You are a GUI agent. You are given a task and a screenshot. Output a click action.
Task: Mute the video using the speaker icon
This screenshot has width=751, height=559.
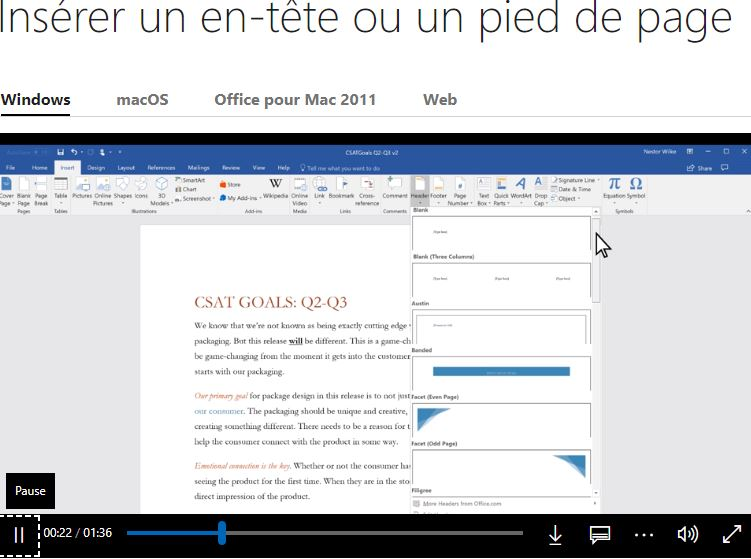(688, 535)
